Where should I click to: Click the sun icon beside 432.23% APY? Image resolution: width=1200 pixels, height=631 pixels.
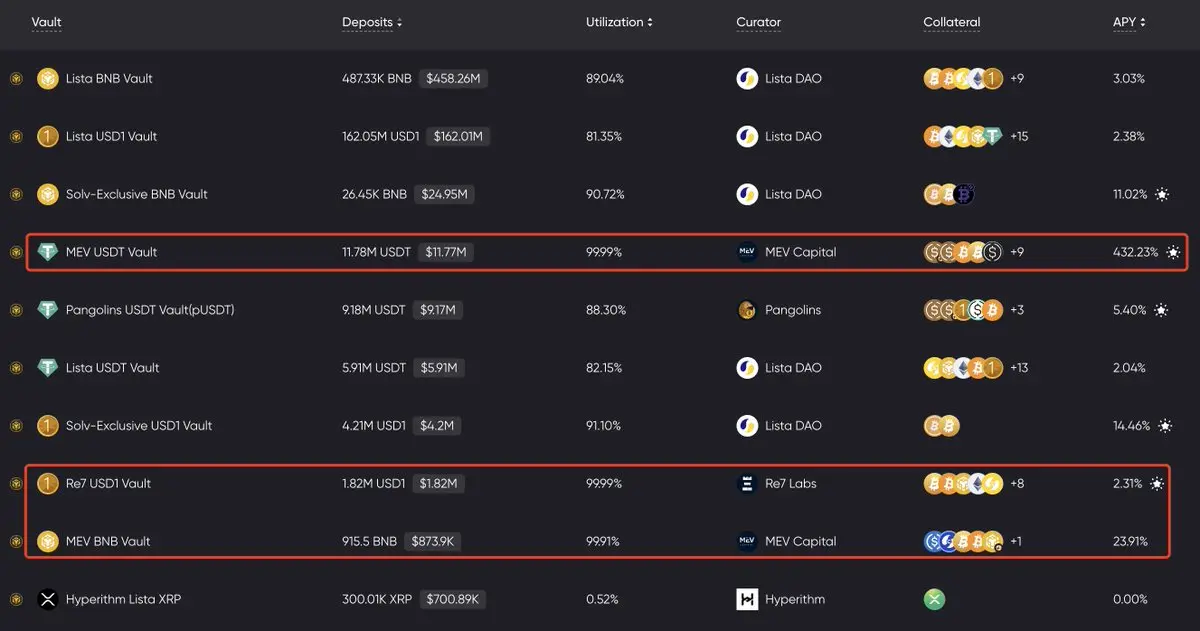click(1173, 252)
